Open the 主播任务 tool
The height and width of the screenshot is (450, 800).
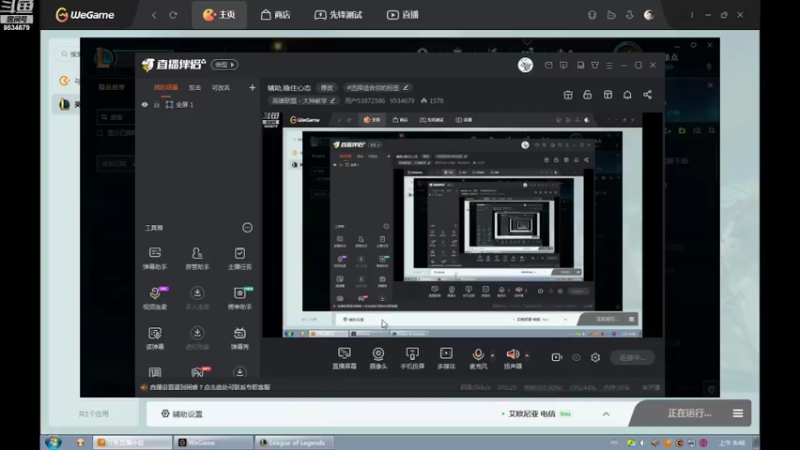pos(239,258)
